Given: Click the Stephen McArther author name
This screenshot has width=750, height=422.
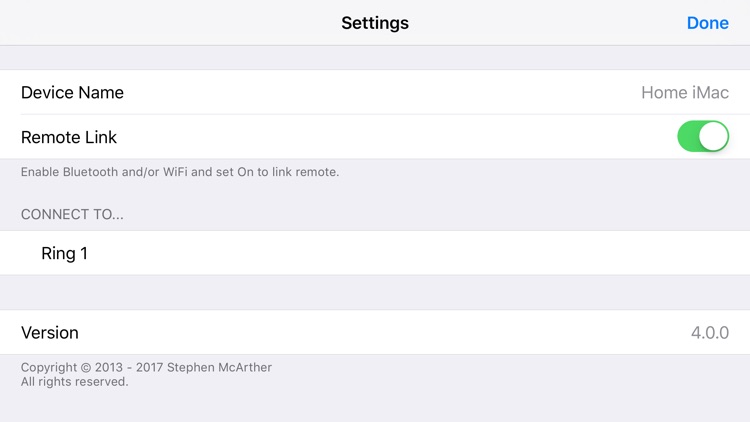Looking at the screenshot, I should click(x=219, y=367).
